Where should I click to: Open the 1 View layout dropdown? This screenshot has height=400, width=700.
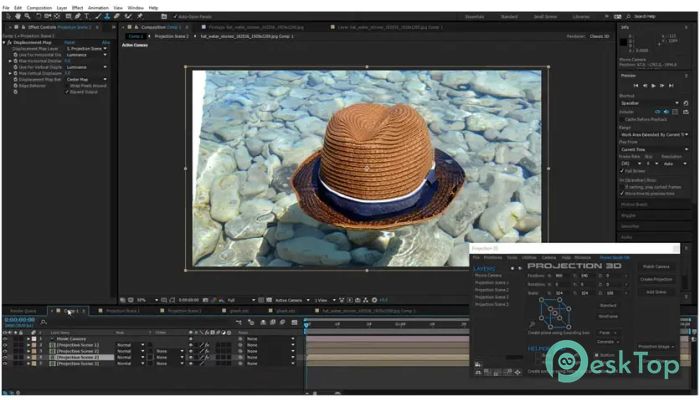tap(324, 300)
